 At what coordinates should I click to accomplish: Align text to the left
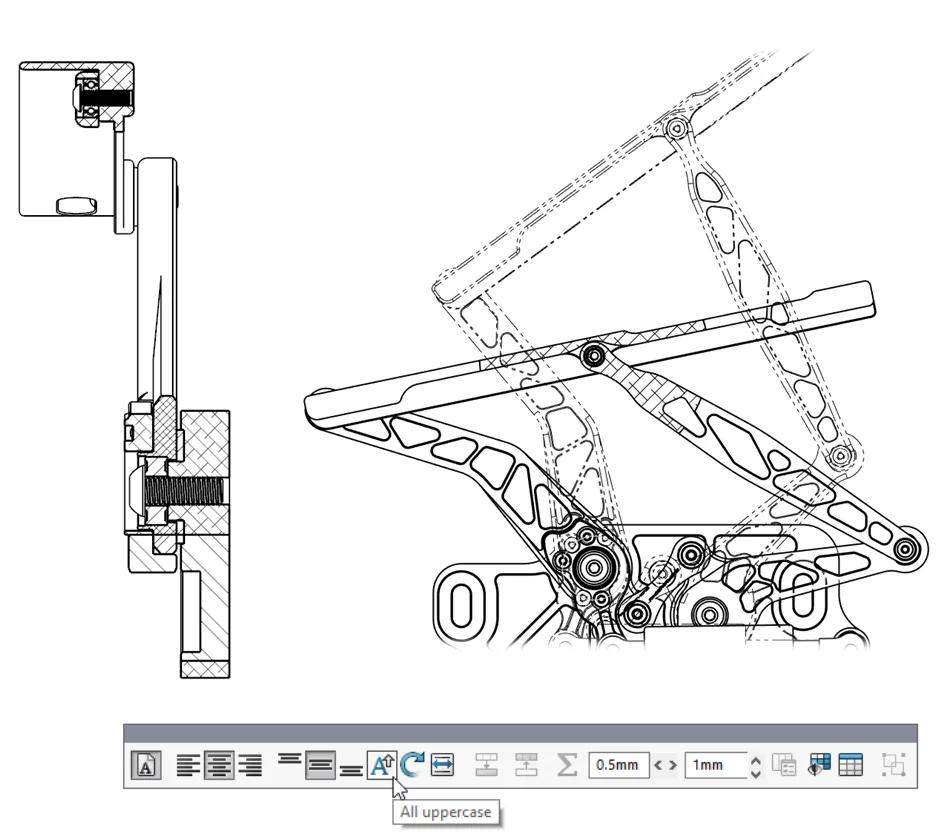[188, 766]
